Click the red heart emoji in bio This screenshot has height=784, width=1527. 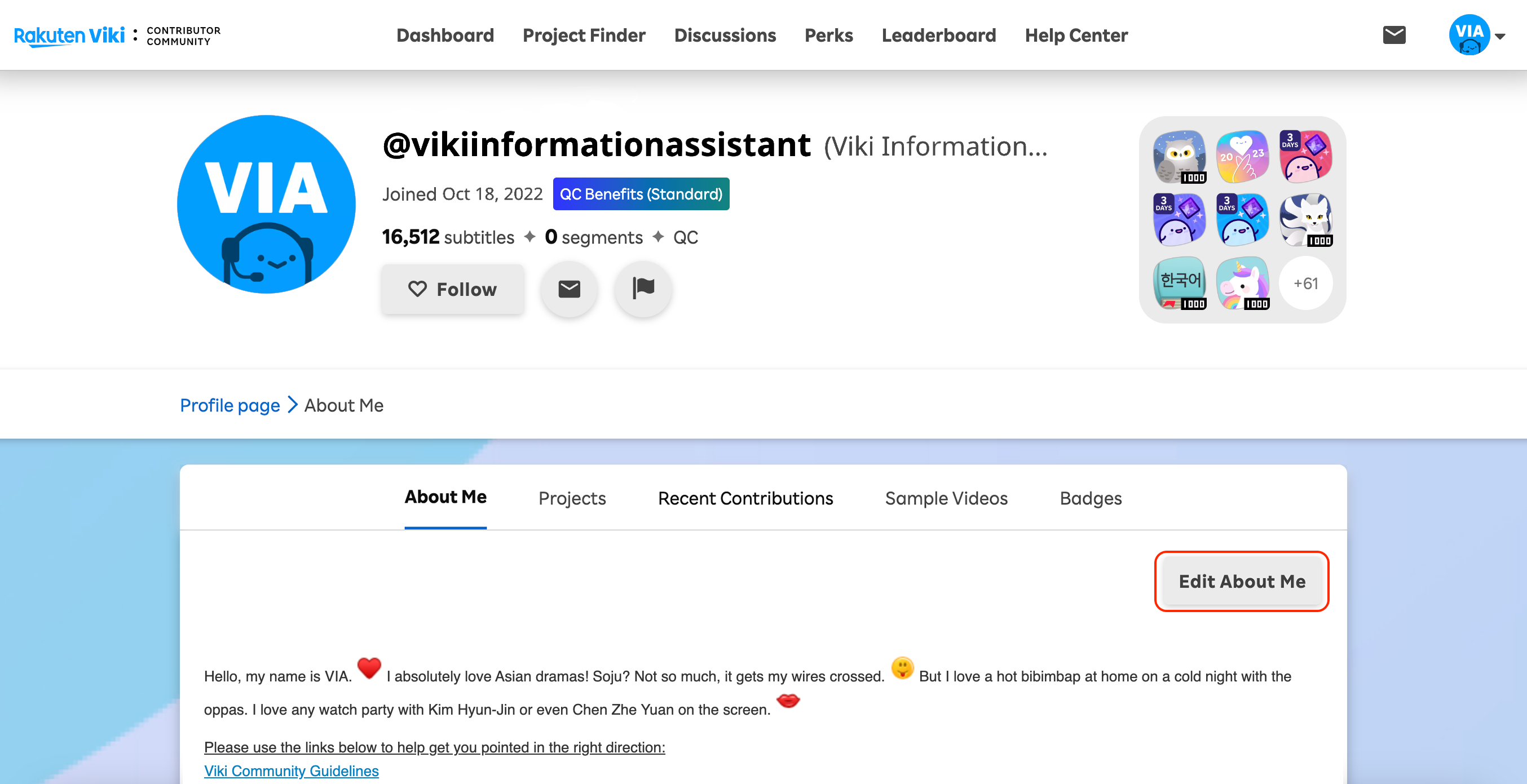(x=369, y=669)
